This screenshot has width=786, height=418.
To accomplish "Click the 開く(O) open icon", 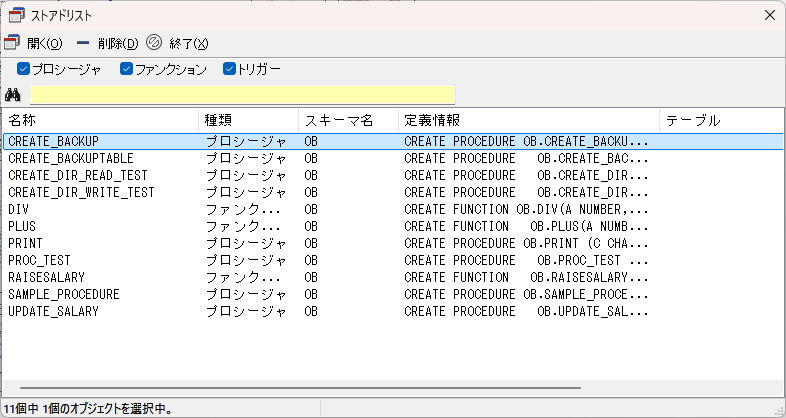I will point(12,43).
